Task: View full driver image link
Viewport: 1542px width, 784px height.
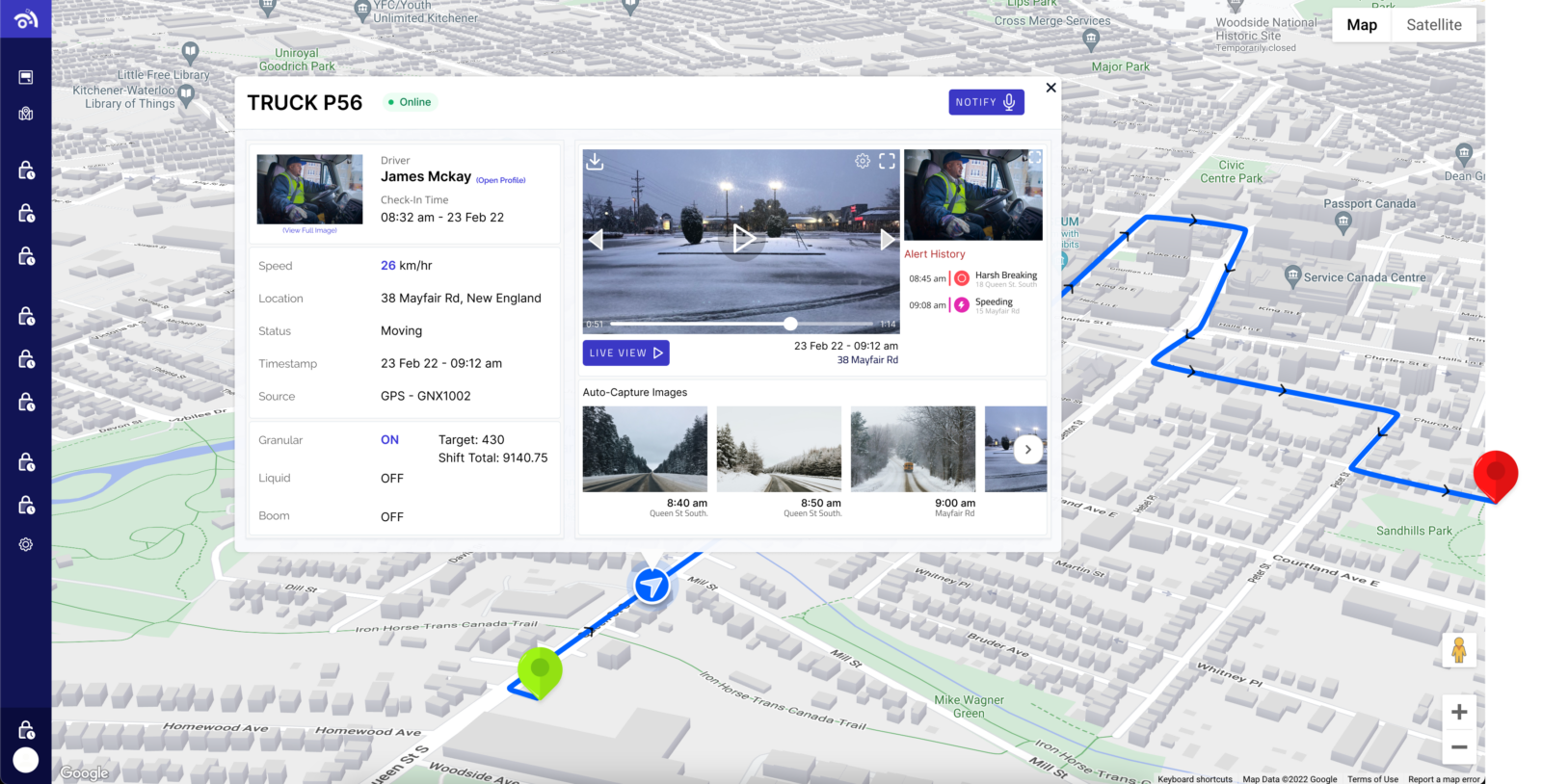Action: (309, 231)
